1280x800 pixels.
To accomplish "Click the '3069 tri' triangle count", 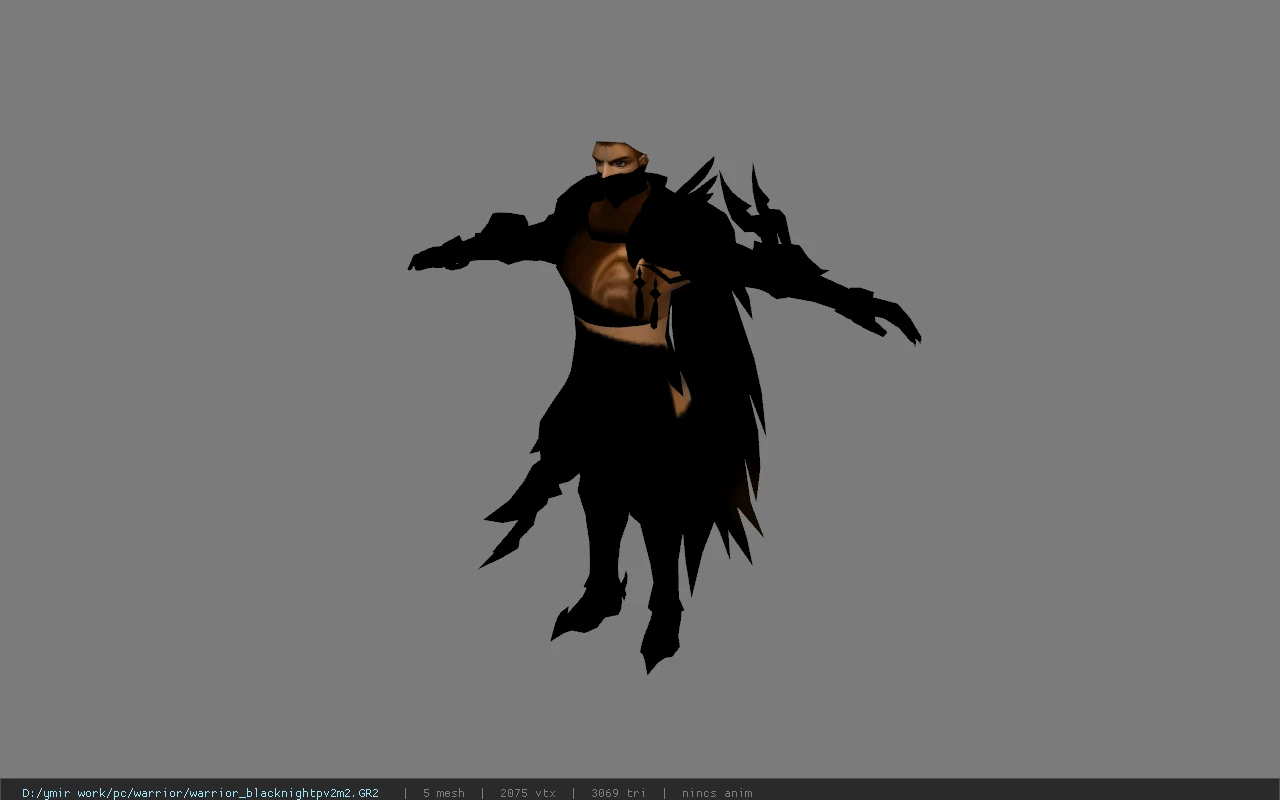I will pos(618,793).
